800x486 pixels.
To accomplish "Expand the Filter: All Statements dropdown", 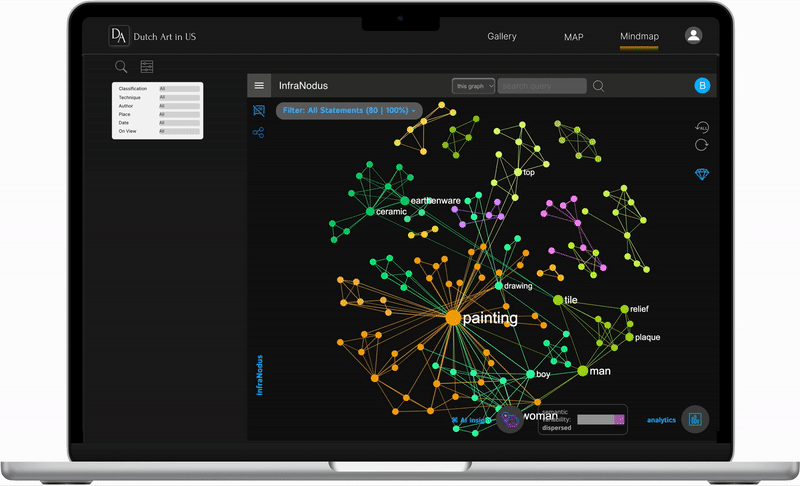I will [x=349, y=111].
